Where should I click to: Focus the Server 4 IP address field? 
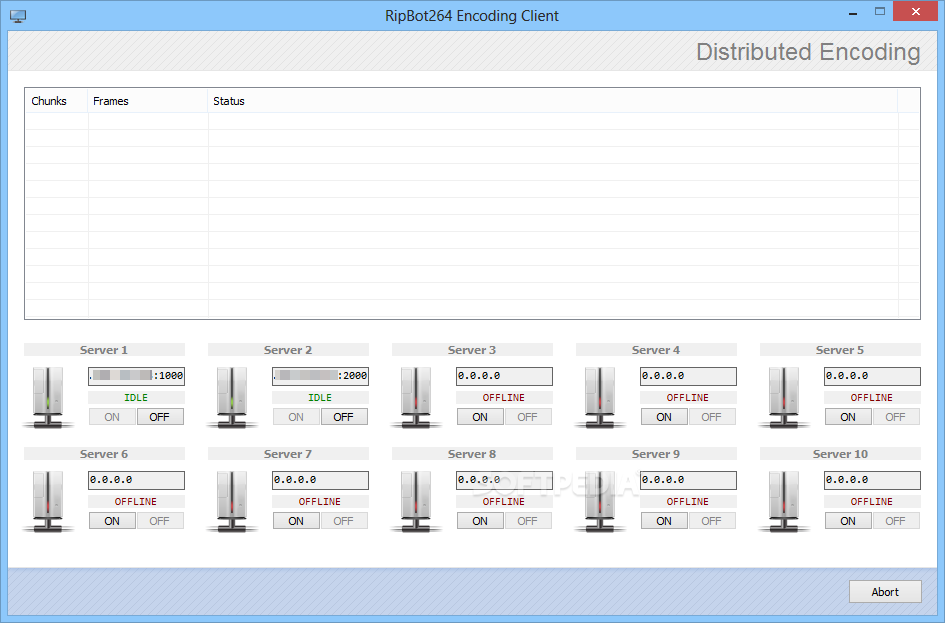coord(688,376)
